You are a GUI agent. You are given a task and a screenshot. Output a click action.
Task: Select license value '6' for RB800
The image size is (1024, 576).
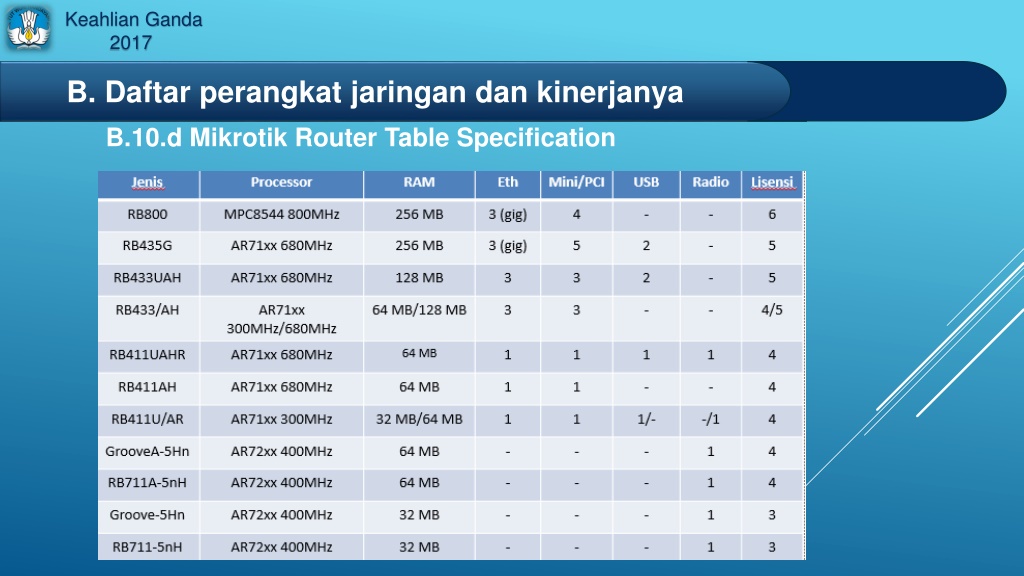point(772,214)
